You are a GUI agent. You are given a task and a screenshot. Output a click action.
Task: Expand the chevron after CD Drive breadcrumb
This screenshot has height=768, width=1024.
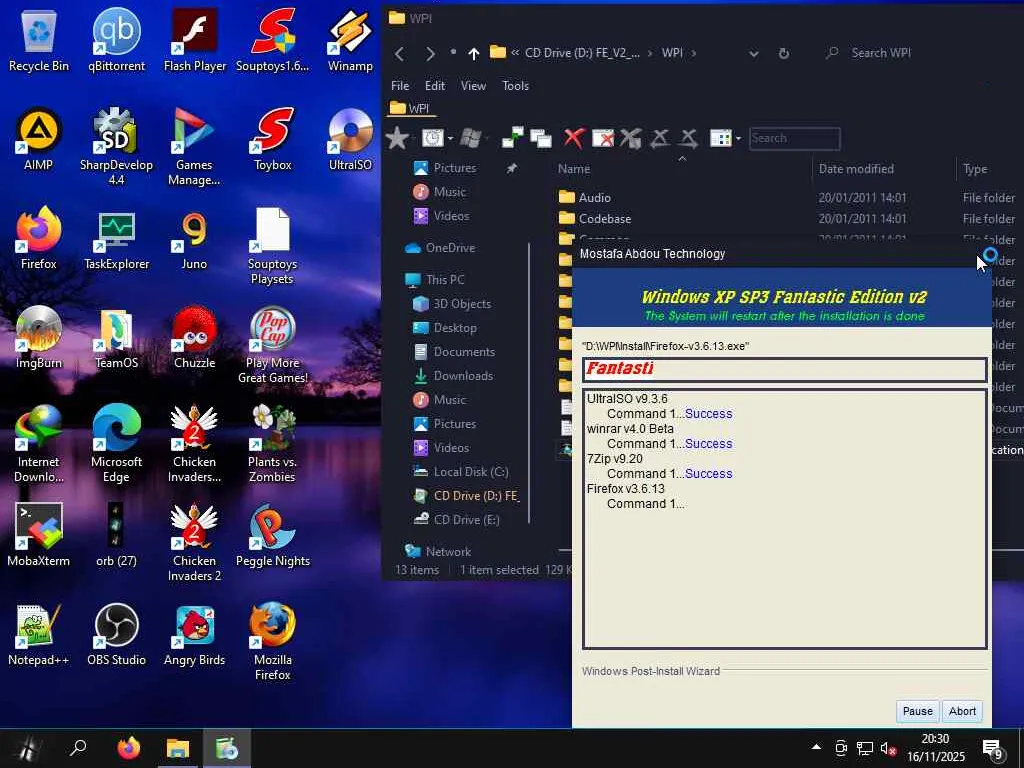click(x=650, y=53)
